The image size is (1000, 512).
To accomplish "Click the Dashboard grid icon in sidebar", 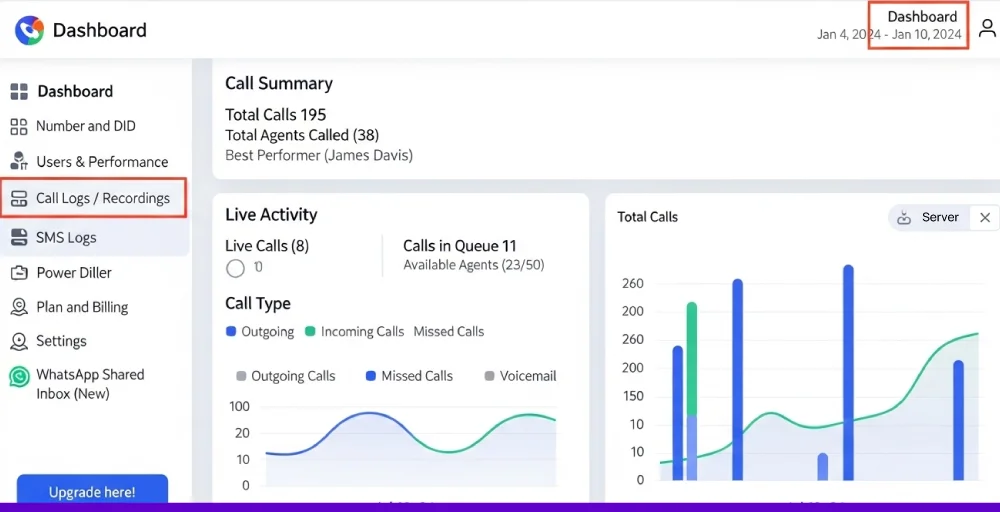I will pyautogui.click(x=19, y=91).
